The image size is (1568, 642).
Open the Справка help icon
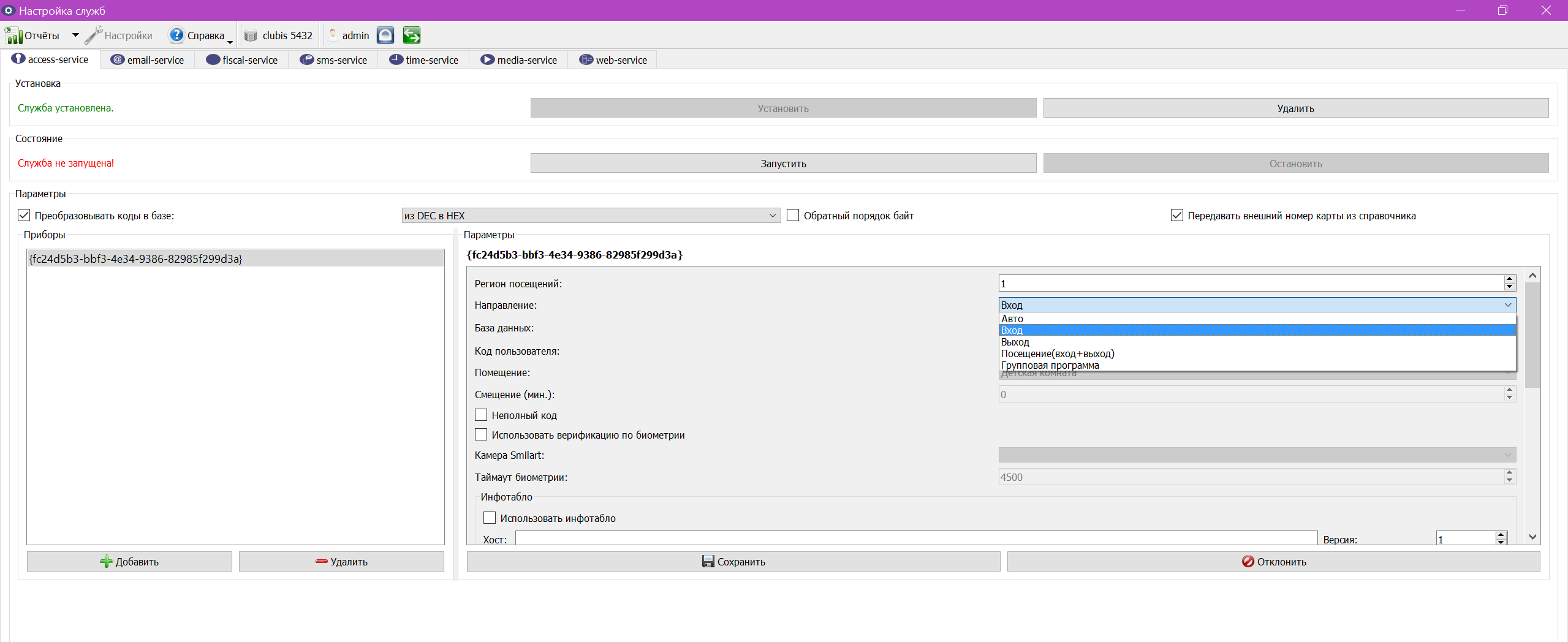(176, 35)
